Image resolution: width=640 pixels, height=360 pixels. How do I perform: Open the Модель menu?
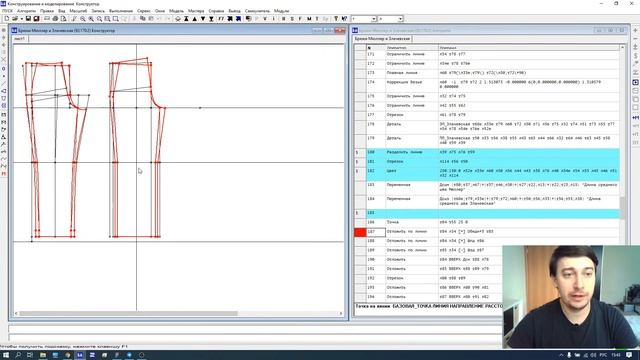pyautogui.click(x=176, y=11)
